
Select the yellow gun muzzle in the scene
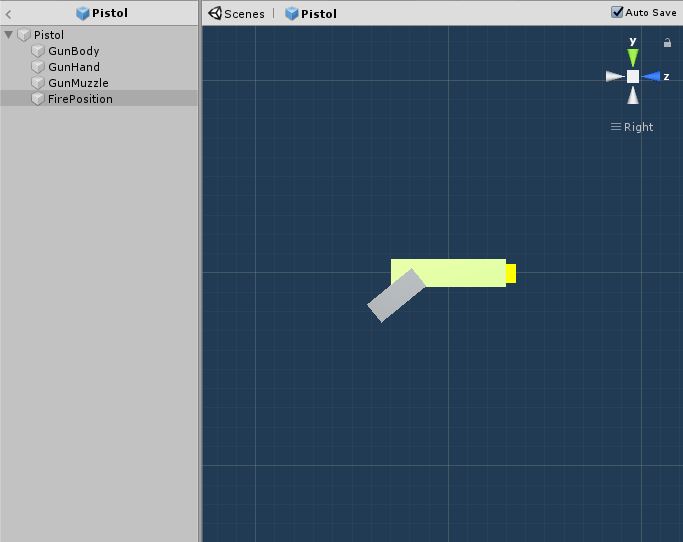click(x=511, y=273)
